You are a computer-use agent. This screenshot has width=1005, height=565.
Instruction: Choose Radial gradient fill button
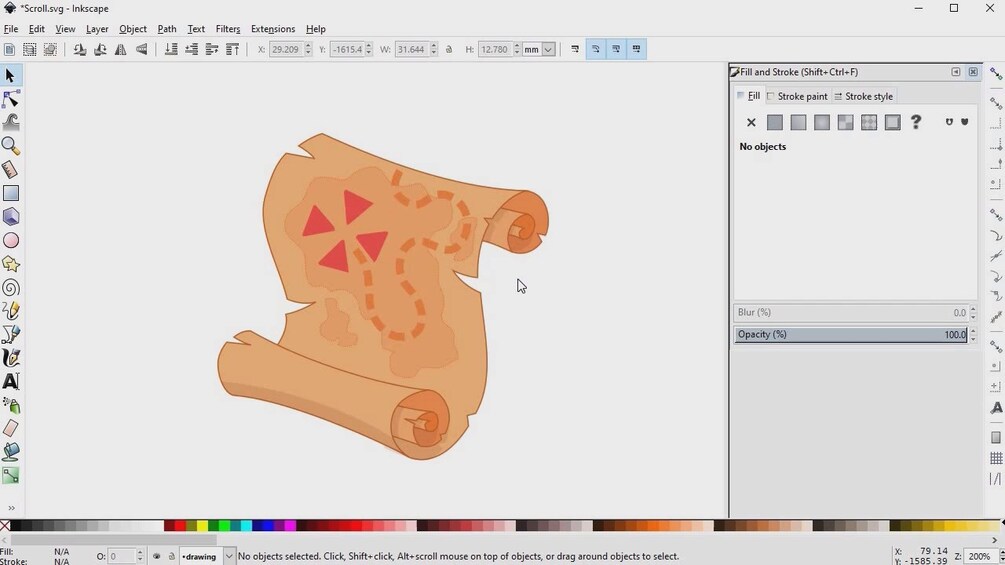822,122
